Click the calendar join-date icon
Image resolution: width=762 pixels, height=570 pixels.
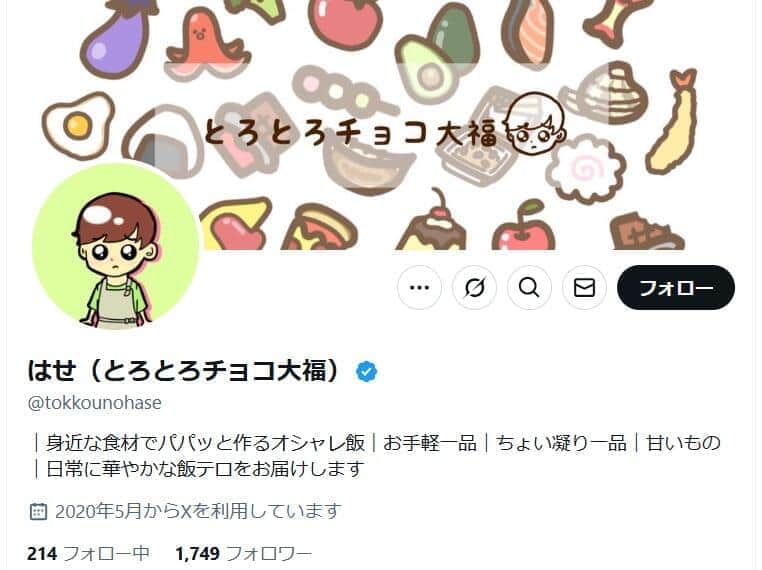[38, 511]
